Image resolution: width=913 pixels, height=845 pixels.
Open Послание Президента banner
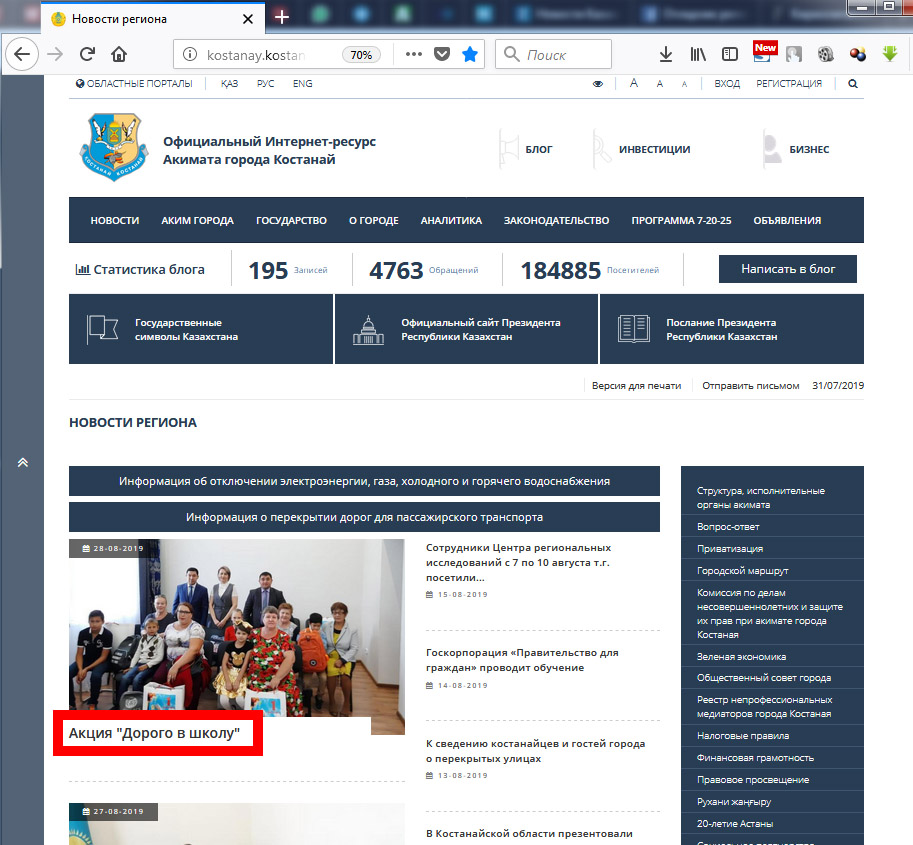click(x=732, y=329)
